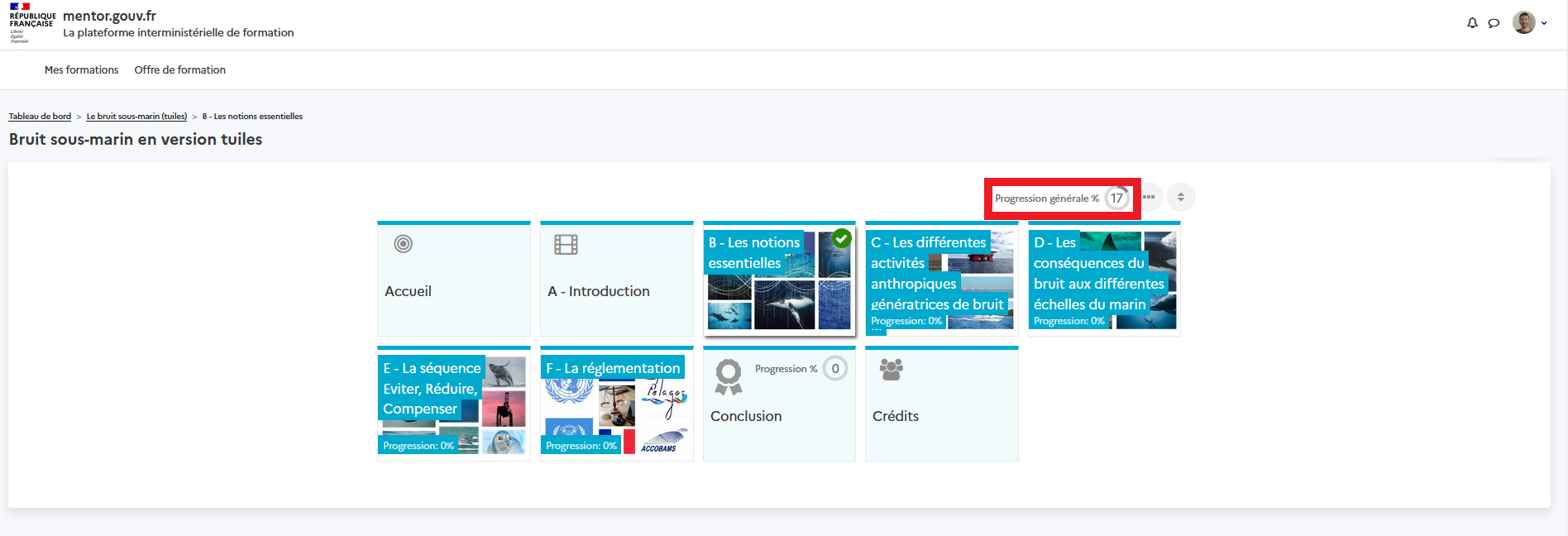Viewport: 1568px width, 536px height.
Task: Click the Crédits people group icon
Action: point(891,369)
